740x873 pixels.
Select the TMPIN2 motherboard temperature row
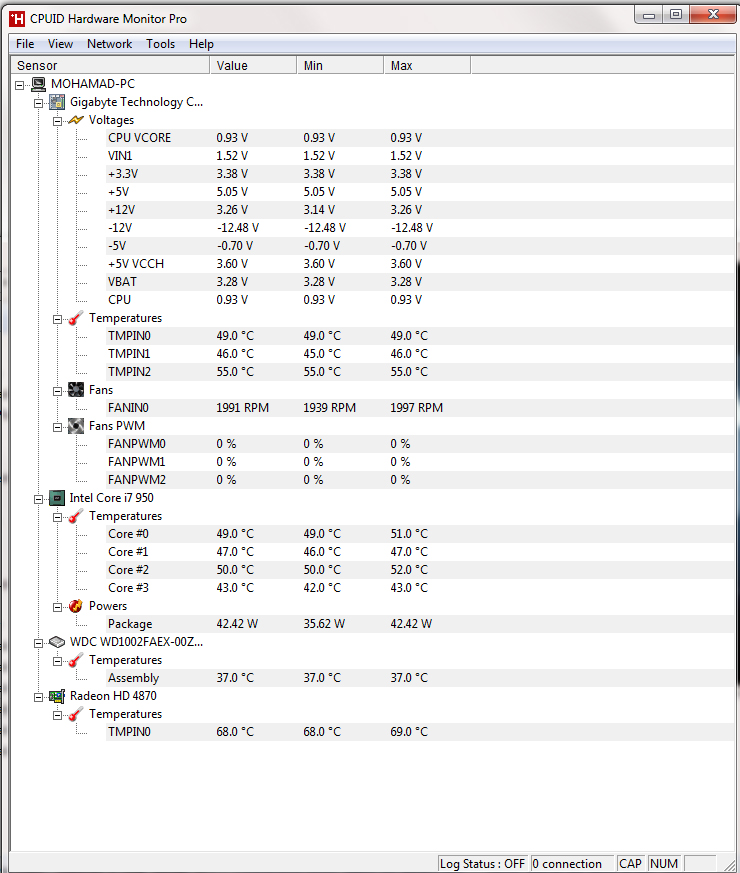[420, 372]
